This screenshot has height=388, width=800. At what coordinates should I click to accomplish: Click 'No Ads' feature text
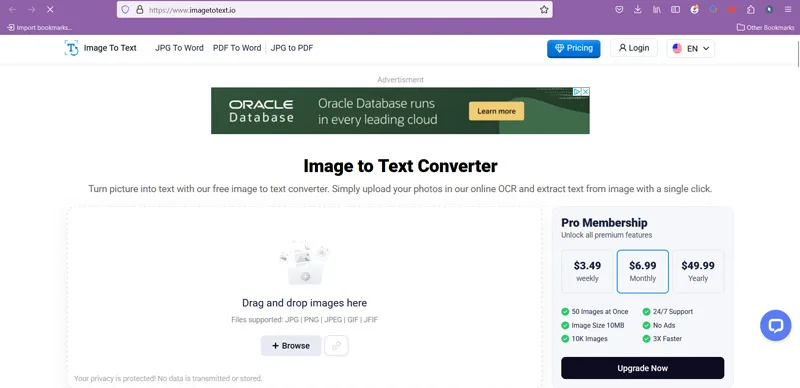point(664,325)
